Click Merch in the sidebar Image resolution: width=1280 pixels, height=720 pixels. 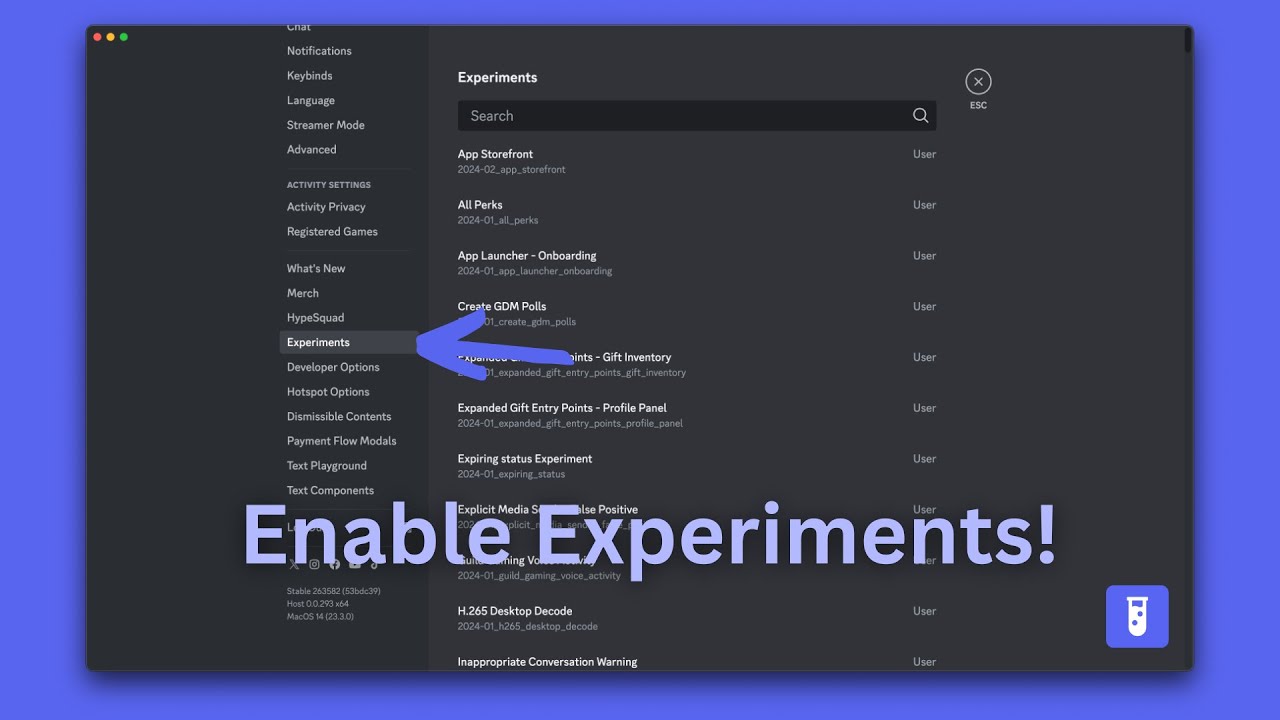(x=303, y=294)
